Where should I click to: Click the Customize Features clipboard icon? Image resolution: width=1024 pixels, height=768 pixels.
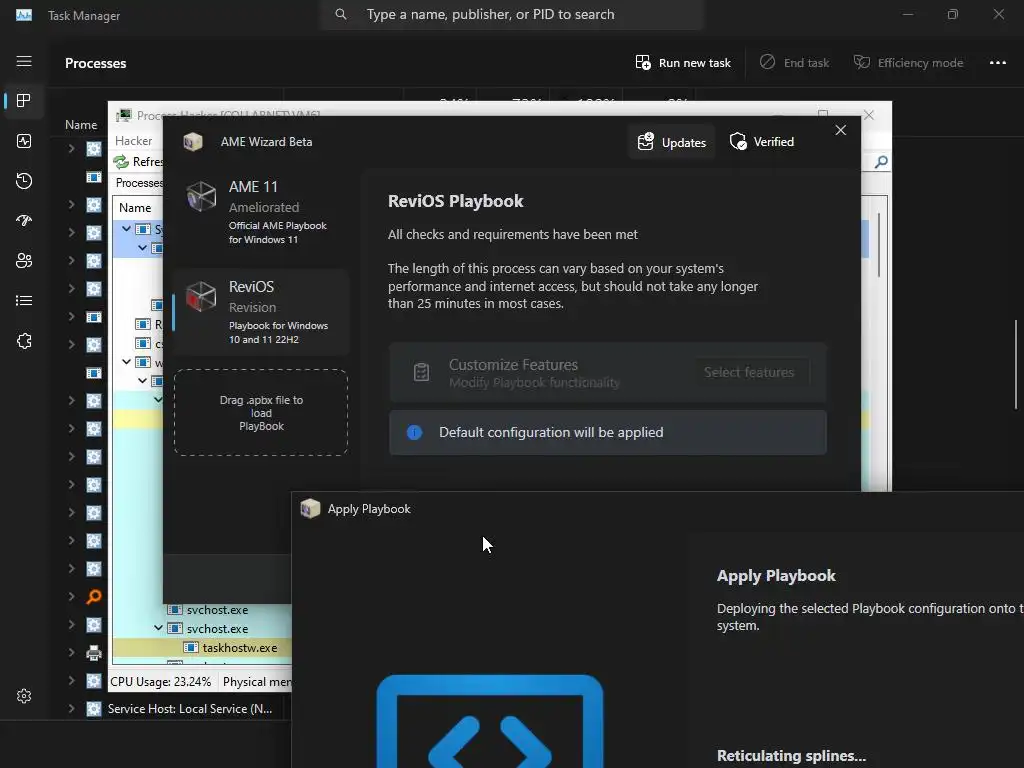click(x=421, y=372)
